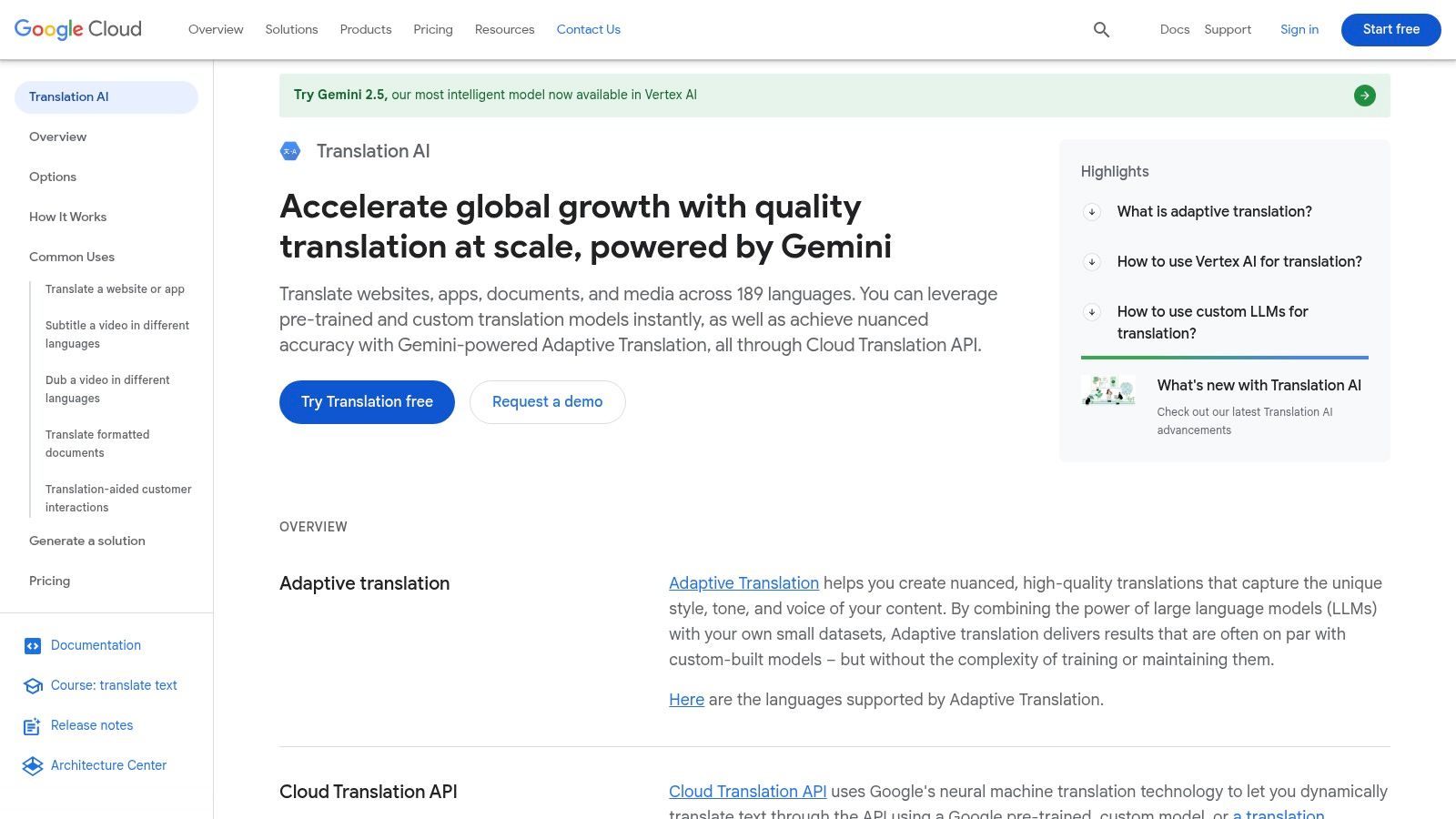Screen dimensions: 1456x819
Task: Click Try Translation free button
Action: coord(367,402)
